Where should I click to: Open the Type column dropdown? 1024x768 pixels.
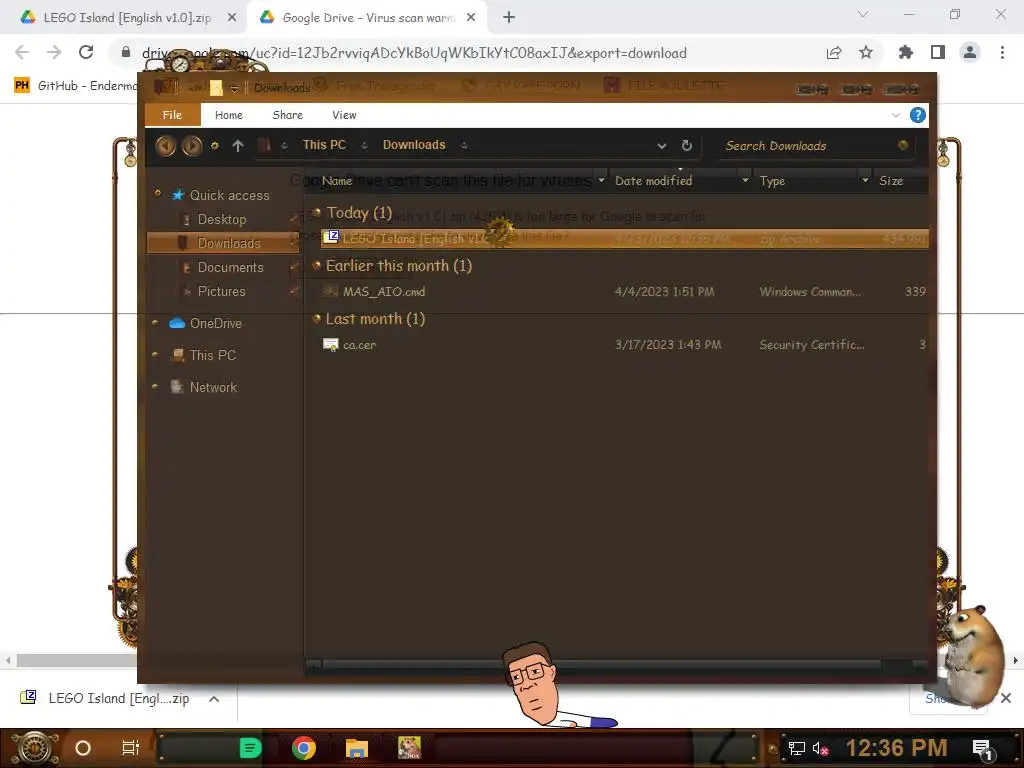coord(865,180)
